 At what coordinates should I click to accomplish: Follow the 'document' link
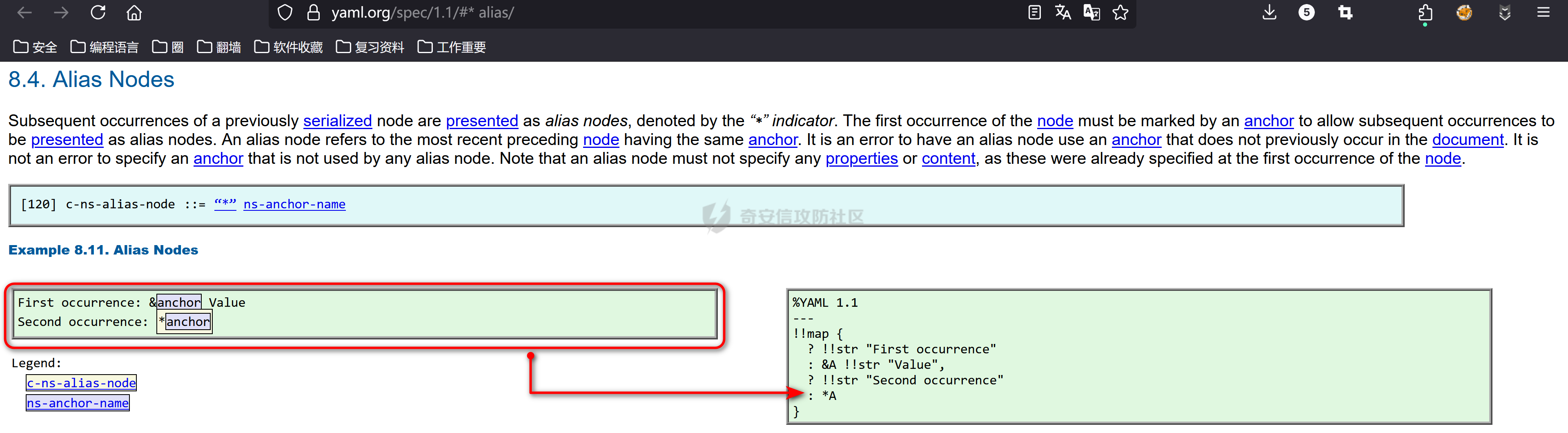point(1468,139)
